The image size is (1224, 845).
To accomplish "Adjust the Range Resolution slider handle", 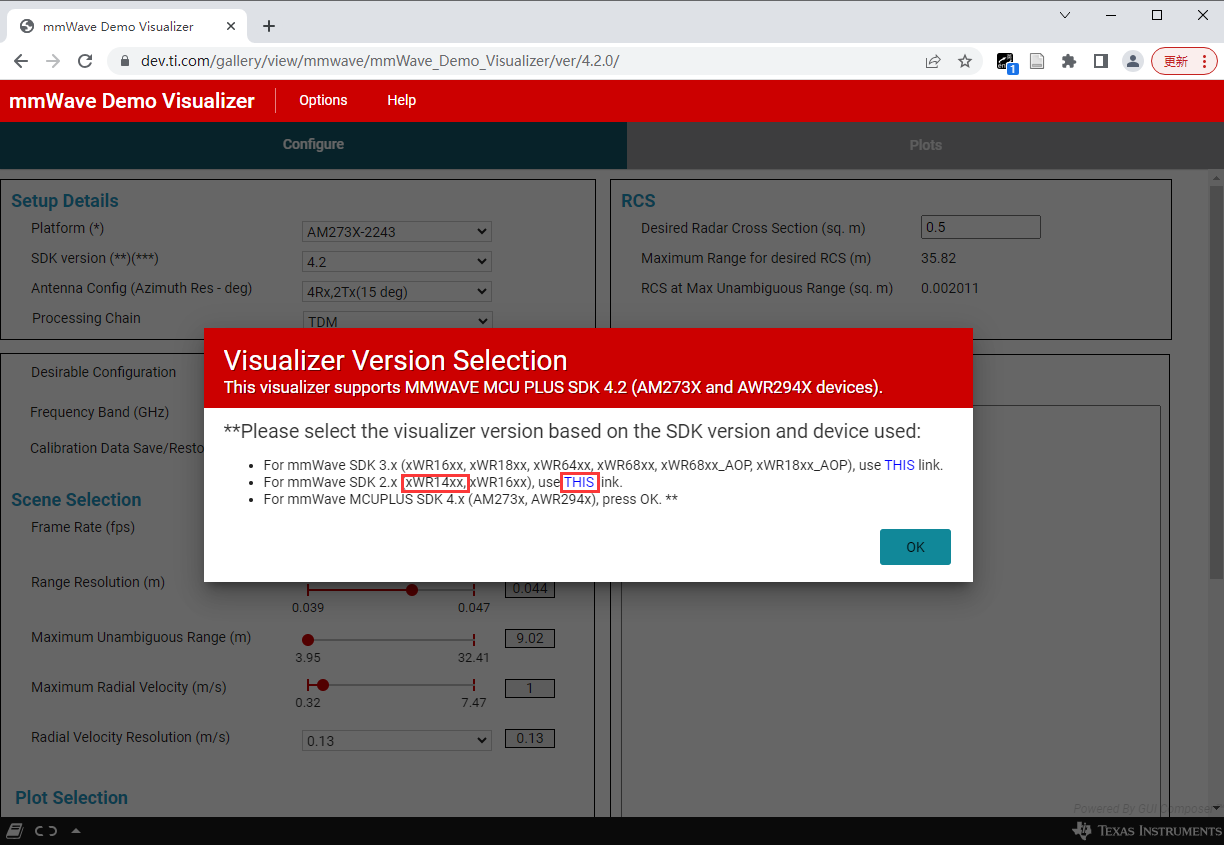I will click(x=412, y=590).
